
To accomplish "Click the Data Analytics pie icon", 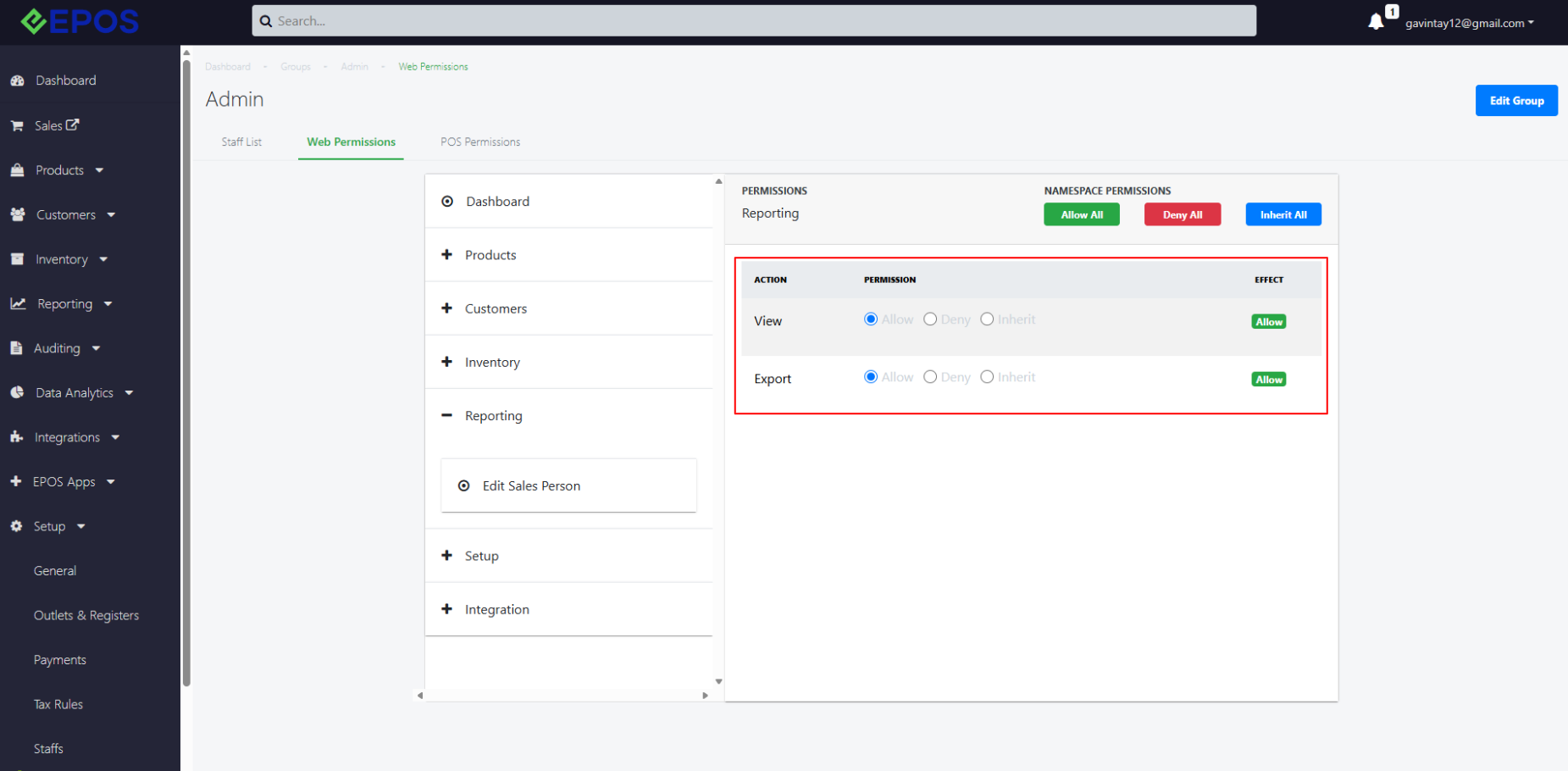I will [17, 392].
